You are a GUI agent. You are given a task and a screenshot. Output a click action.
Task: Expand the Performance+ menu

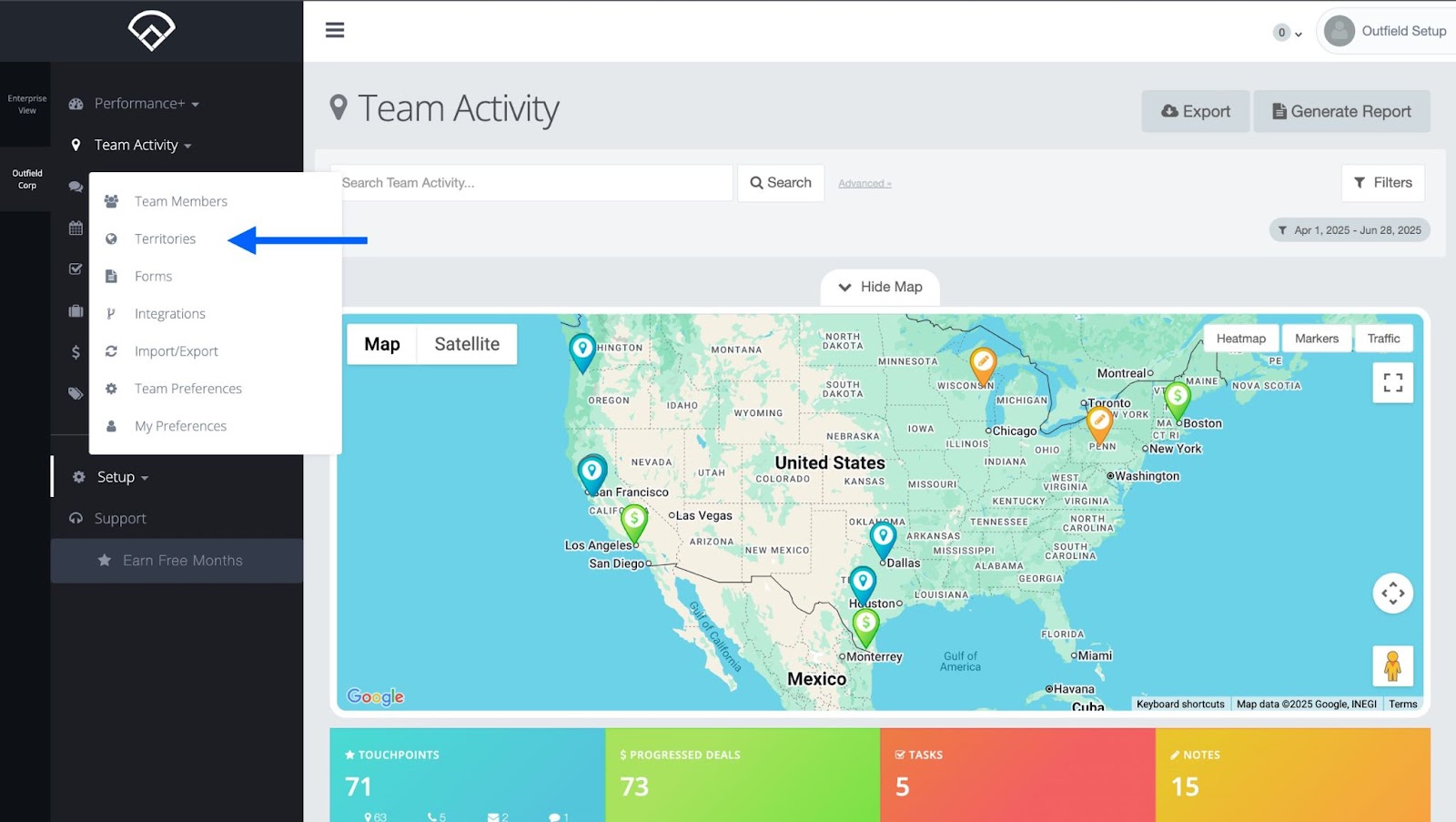tap(146, 104)
